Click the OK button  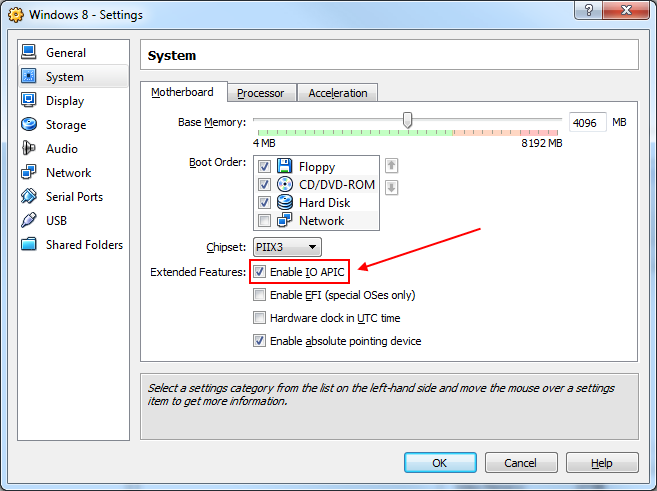(x=439, y=463)
